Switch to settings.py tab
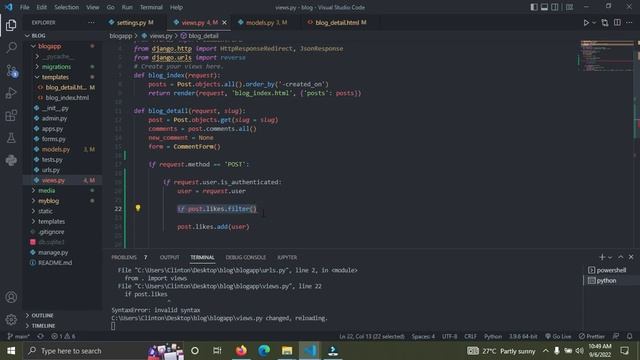The height and width of the screenshot is (360, 640). (x=135, y=23)
